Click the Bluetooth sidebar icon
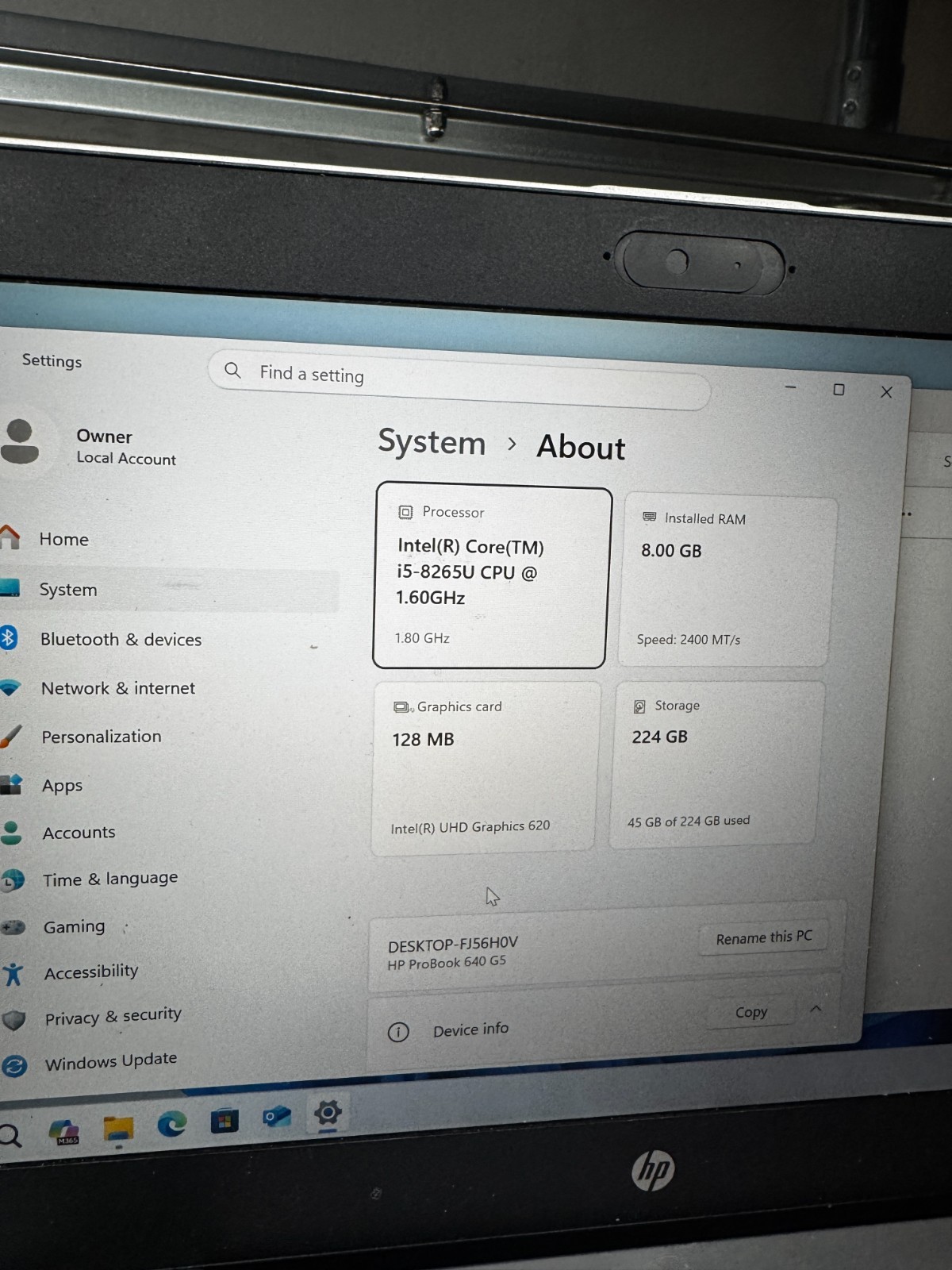952x1270 pixels. click(8, 637)
